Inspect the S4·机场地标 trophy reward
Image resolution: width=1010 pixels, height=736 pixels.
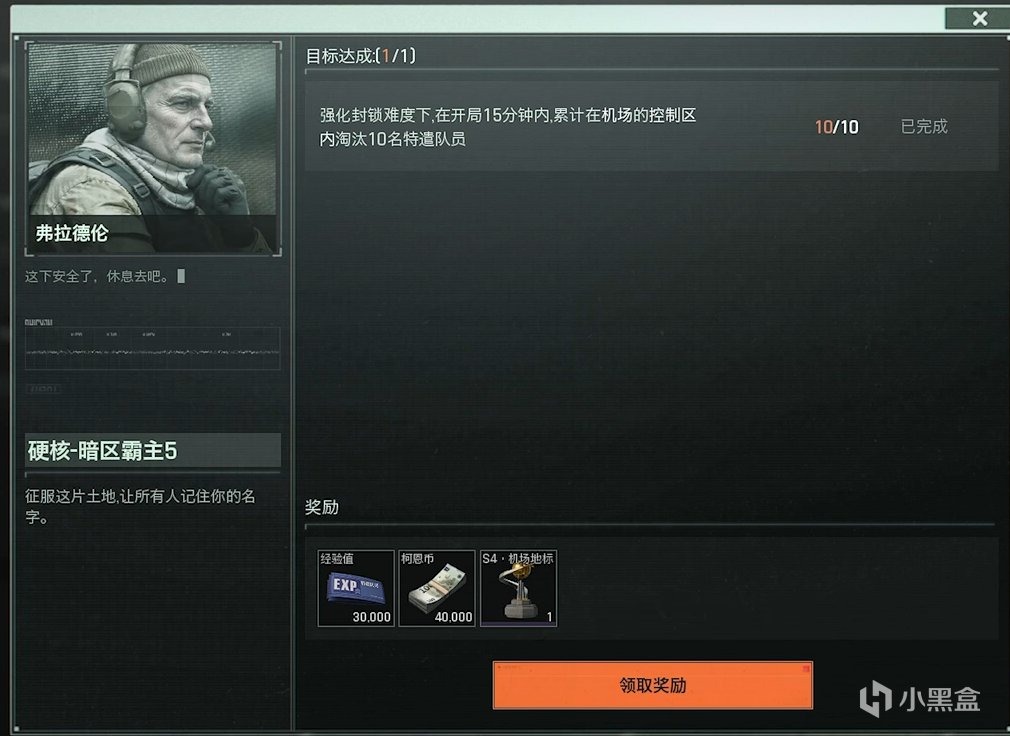(519, 588)
